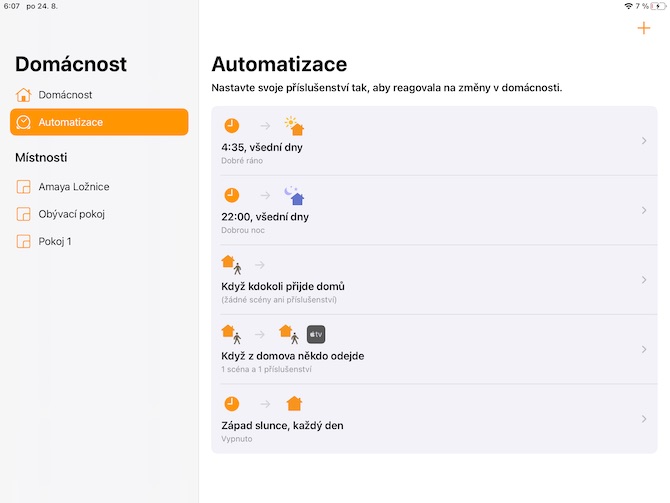Expand the 22:00 všední dny chevron
The image size is (670, 503).
(x=644, y=210)
